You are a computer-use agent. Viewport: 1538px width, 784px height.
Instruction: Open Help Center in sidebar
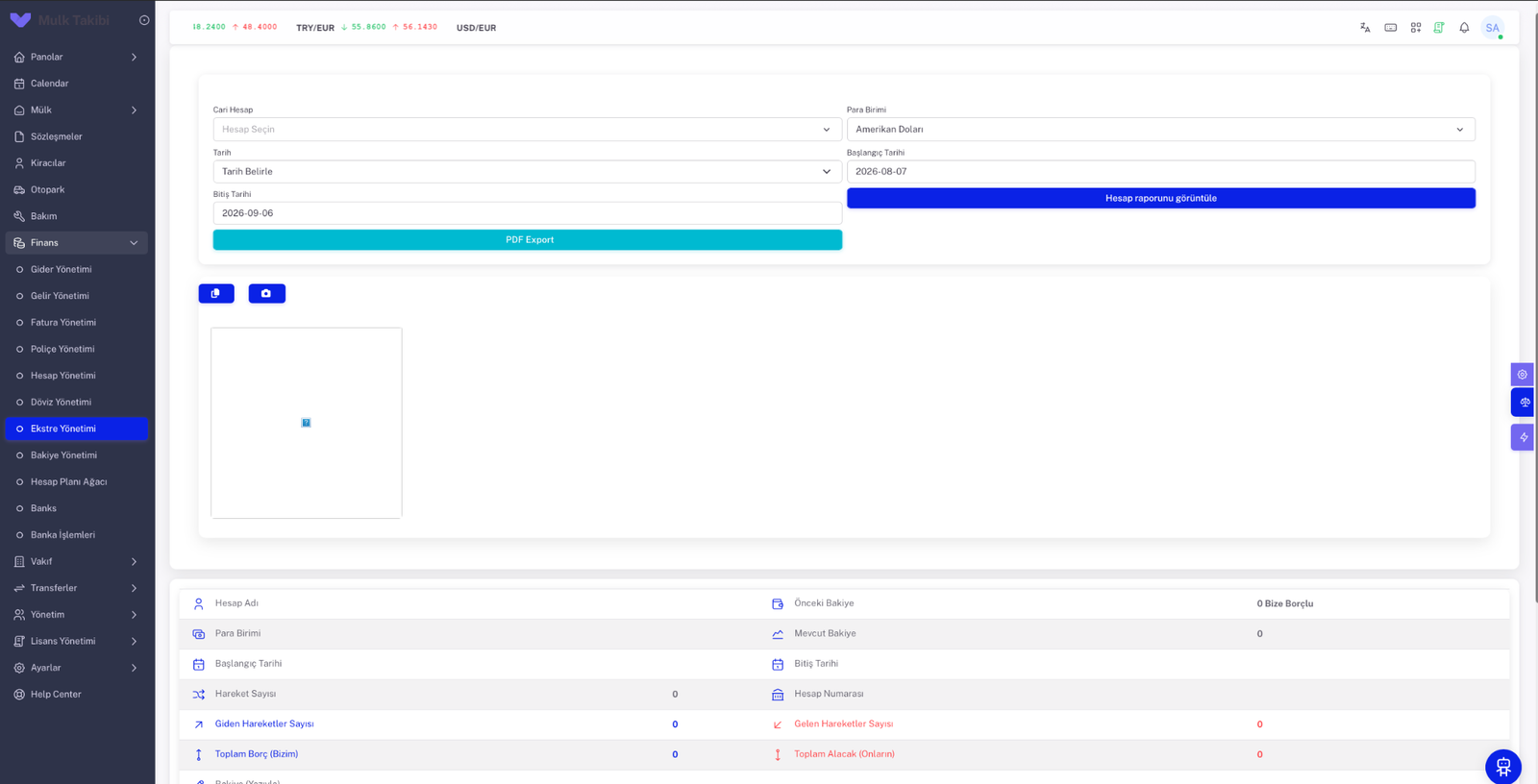coord(77,694)
